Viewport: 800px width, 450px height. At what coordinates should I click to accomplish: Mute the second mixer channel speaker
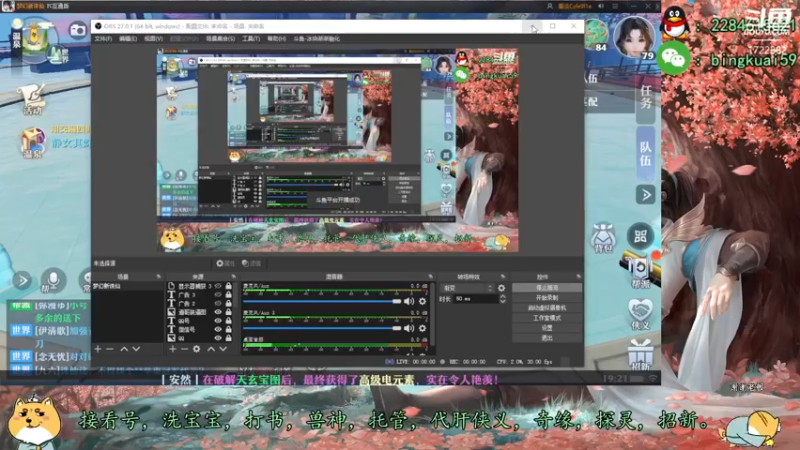pyautogui.click(x=409, y=328)
